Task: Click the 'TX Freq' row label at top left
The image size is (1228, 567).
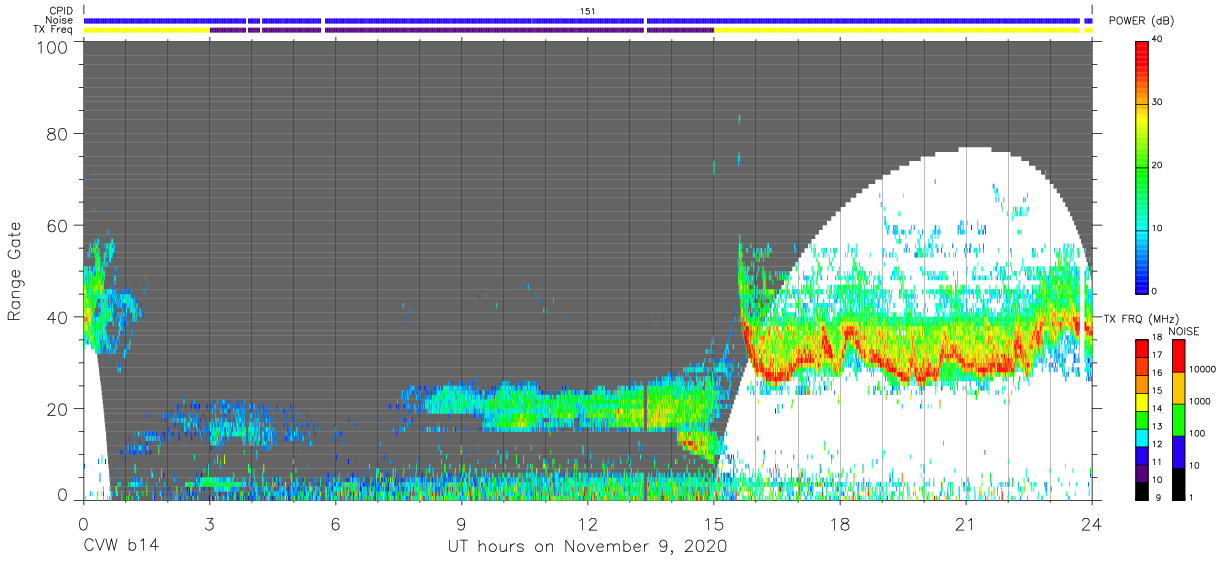Action: click(54, 30)
